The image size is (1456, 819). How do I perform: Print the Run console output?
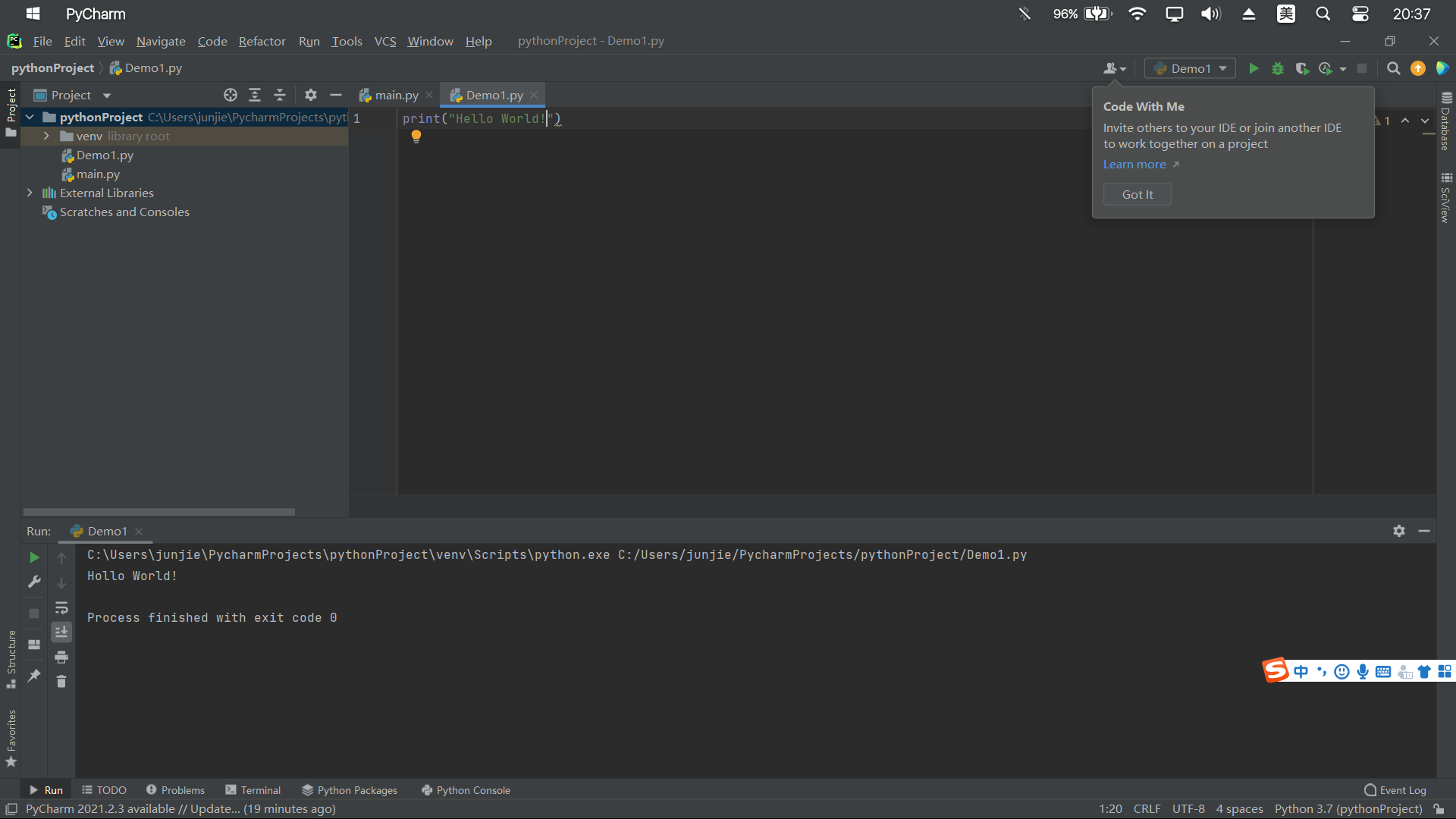[x=61, y=657]
